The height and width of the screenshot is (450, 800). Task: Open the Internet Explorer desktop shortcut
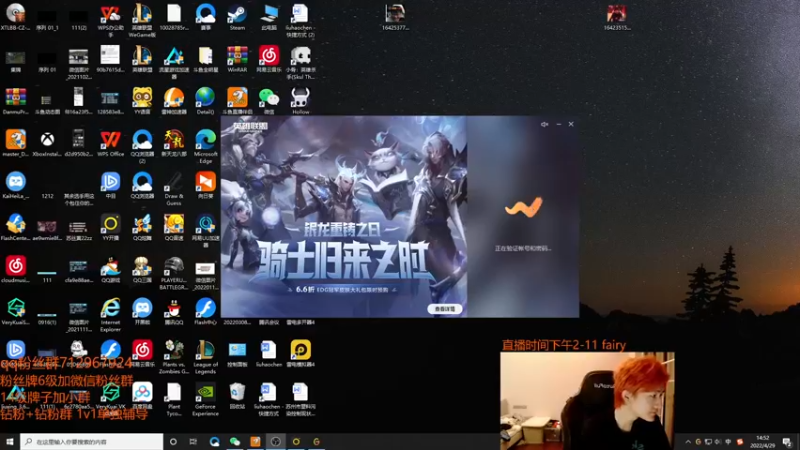[110, 315]
